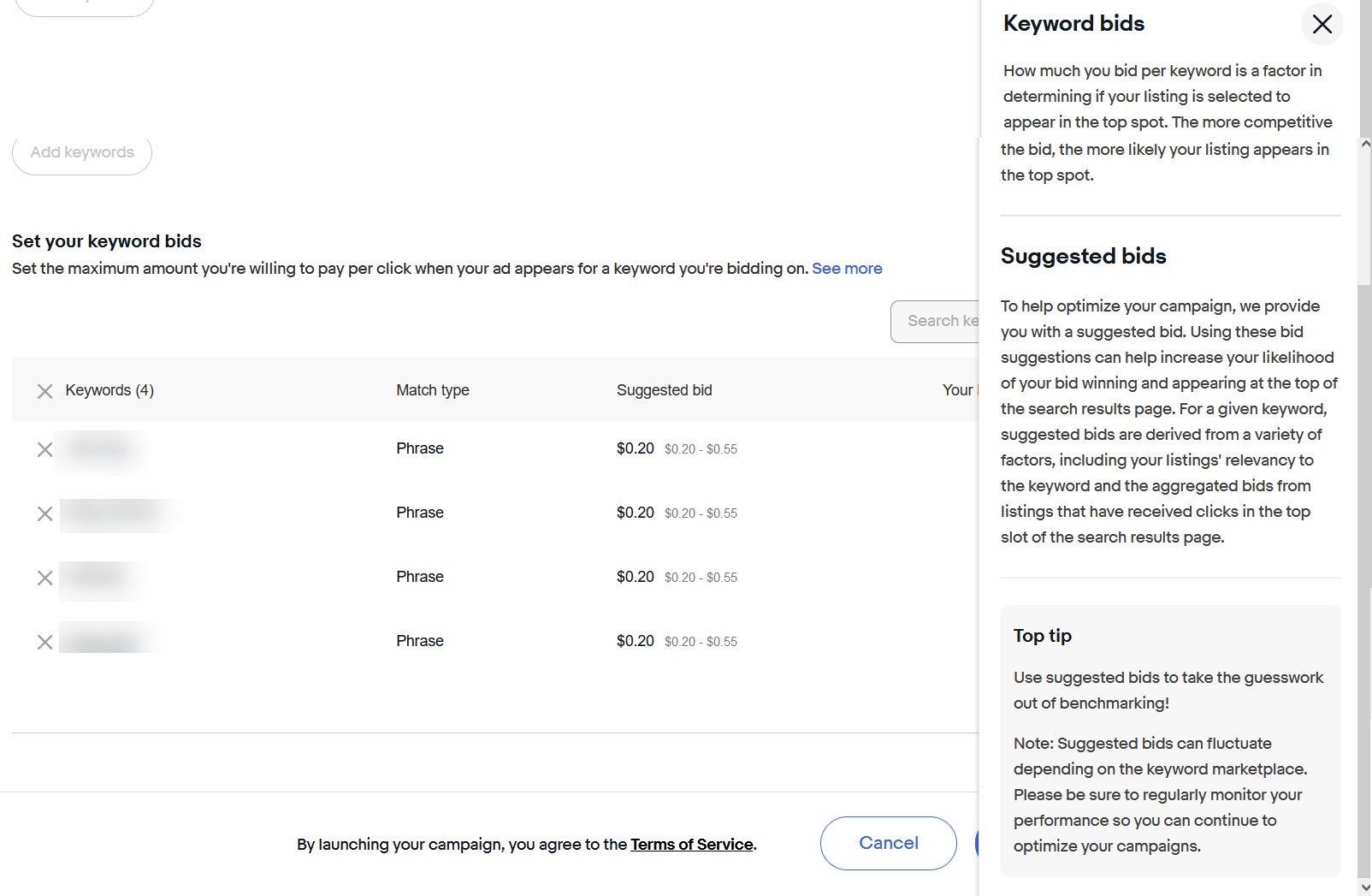This screenshot has height=896, width=1372.
Task: Remove all keywords using header X icon
Action: (44, 391)
